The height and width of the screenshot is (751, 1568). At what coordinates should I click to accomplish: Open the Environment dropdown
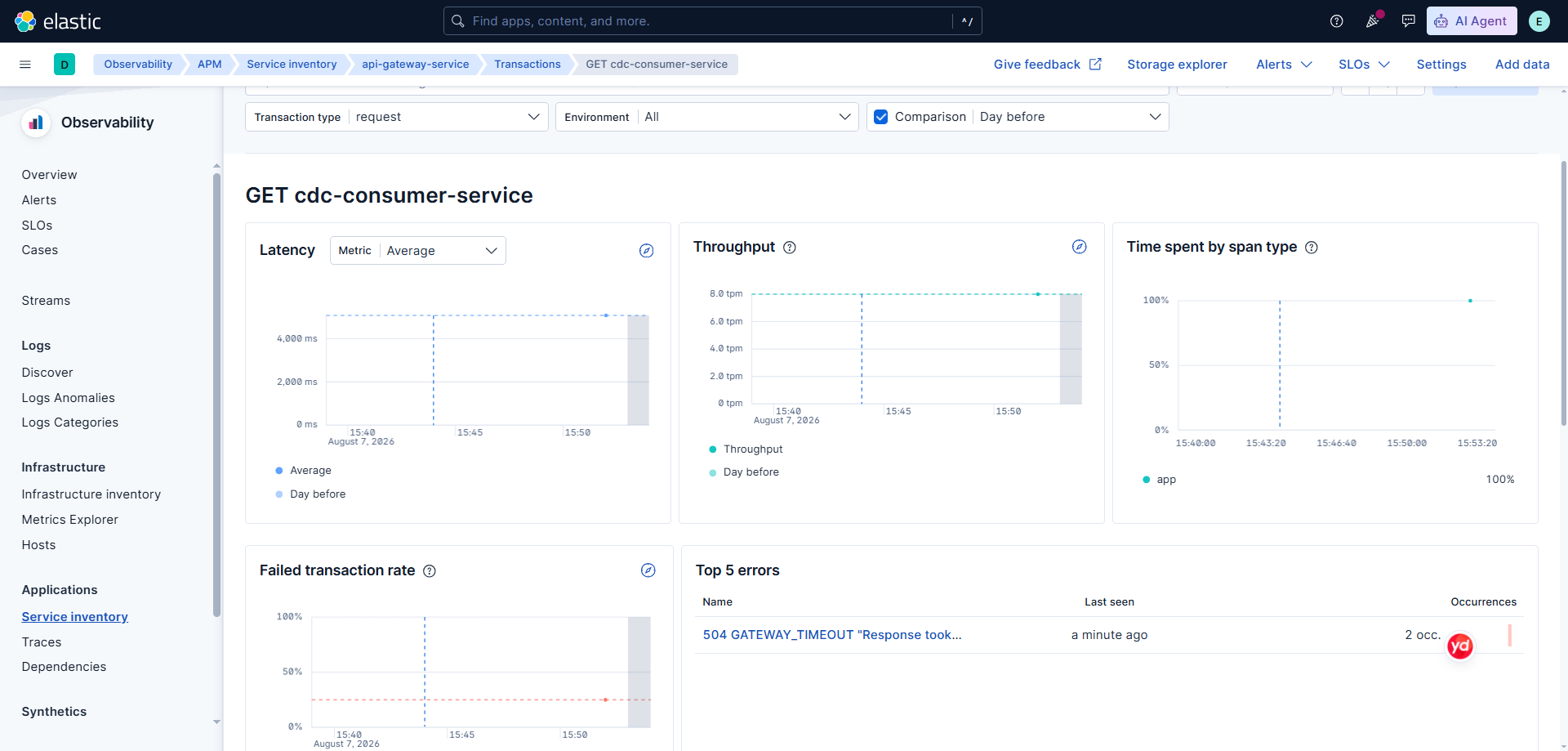tap(707, 117)
